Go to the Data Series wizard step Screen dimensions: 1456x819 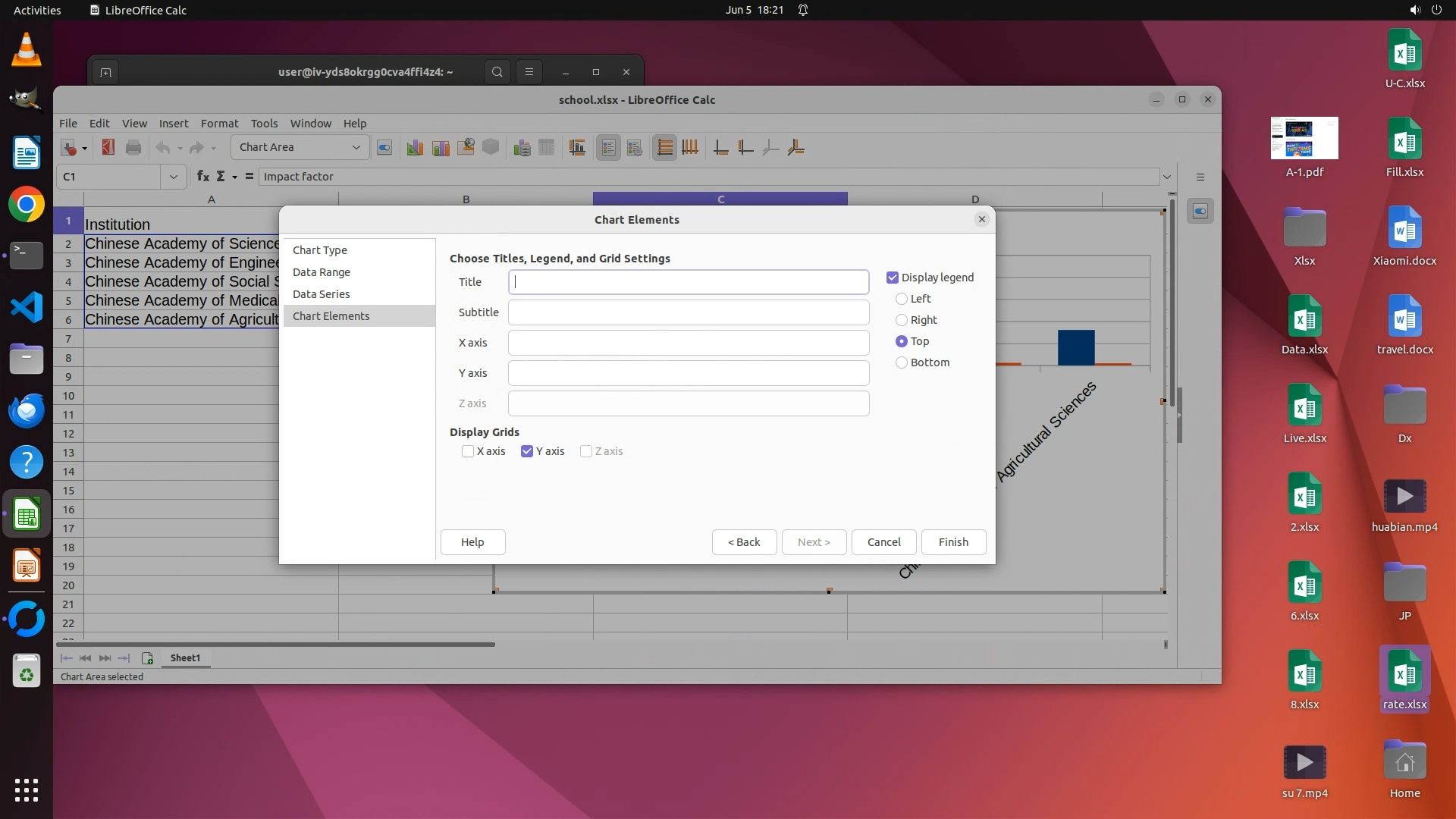[322, 294]
